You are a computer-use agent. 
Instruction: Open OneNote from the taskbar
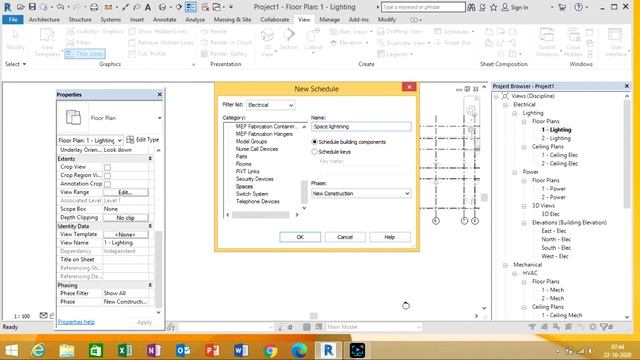point(154,350)
